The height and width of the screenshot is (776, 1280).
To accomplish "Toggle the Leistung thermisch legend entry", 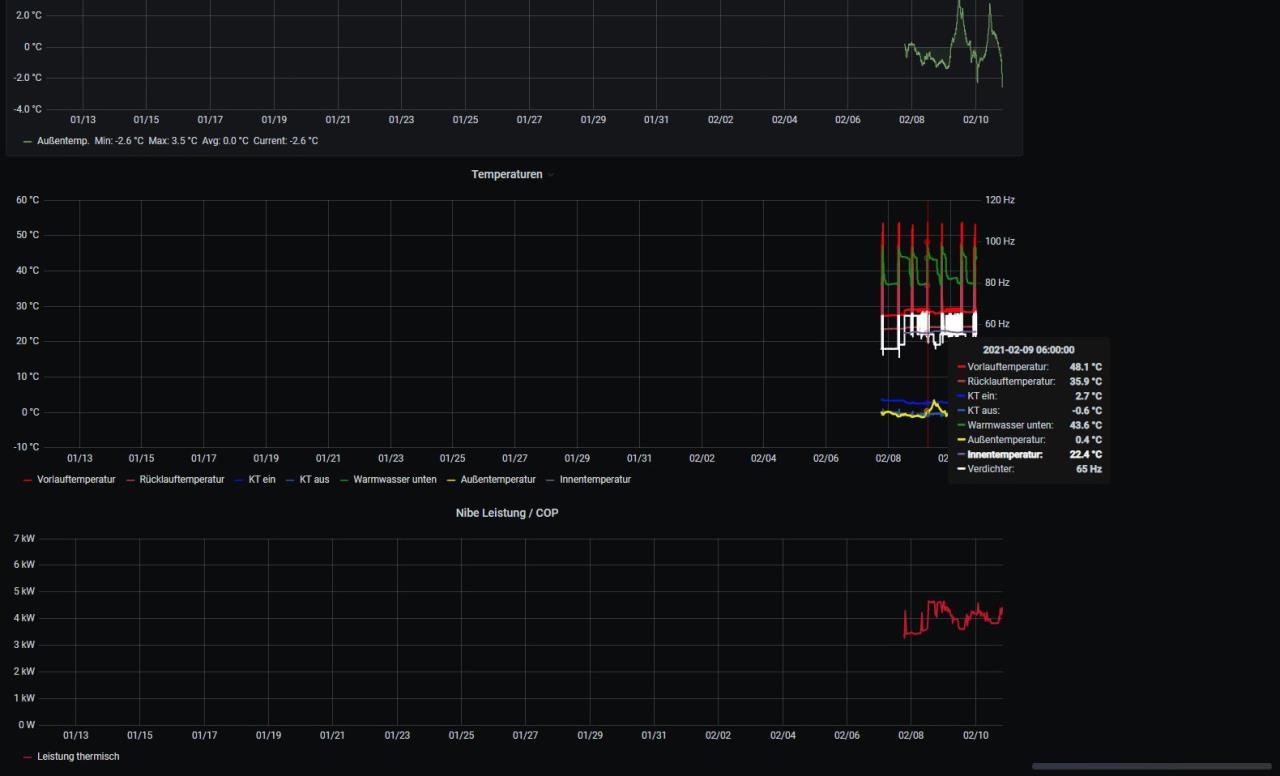I will [x=78, y=757].
